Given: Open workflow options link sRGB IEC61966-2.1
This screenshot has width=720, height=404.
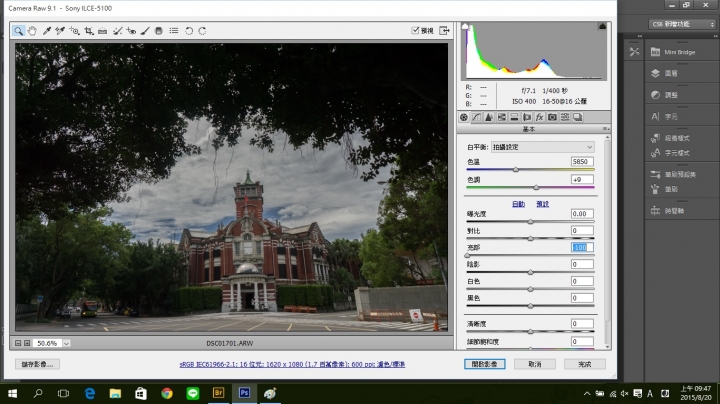Looking at the screenshot, I should tap(292, 364).
